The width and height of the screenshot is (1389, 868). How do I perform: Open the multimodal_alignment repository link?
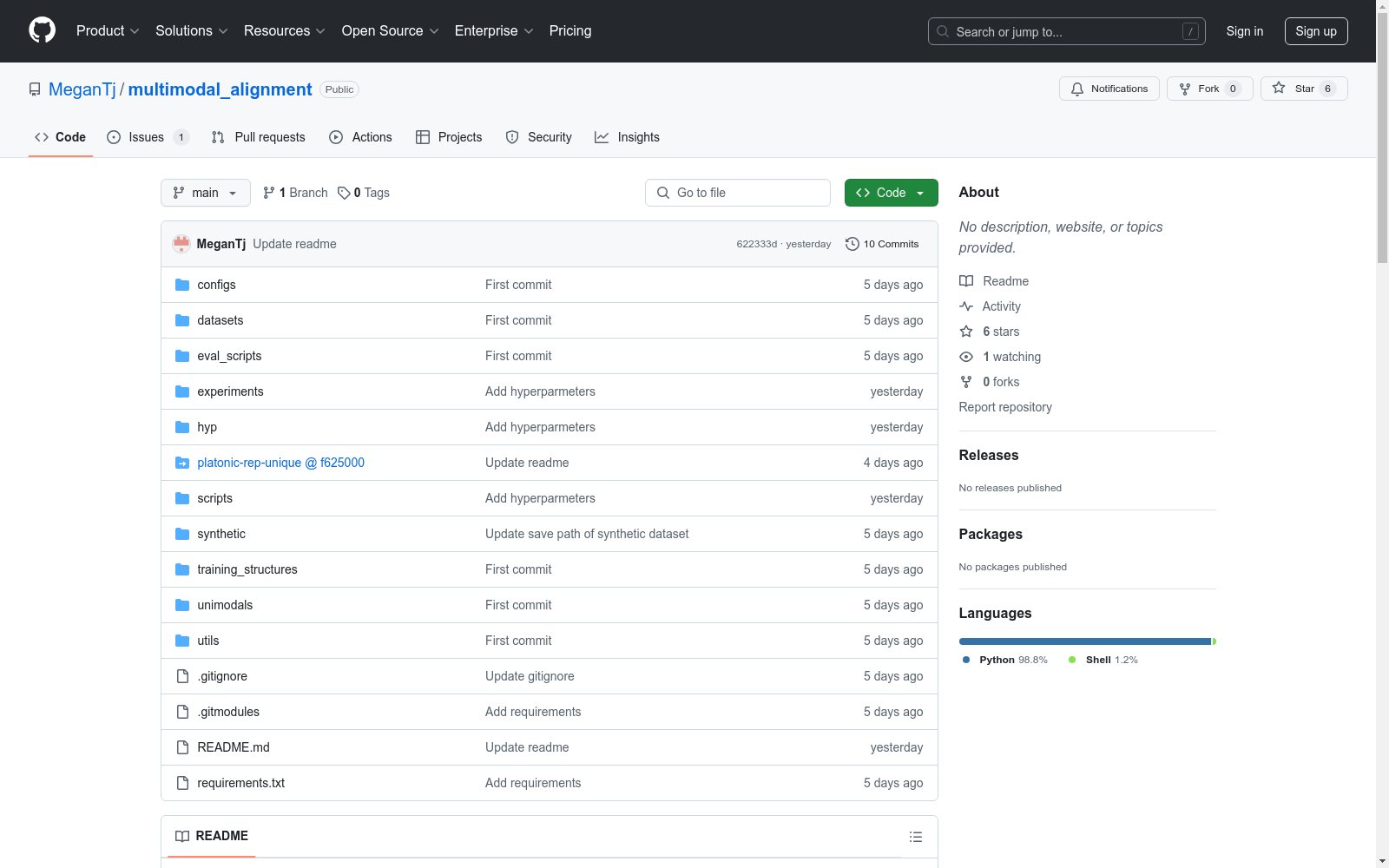point(220,89)
